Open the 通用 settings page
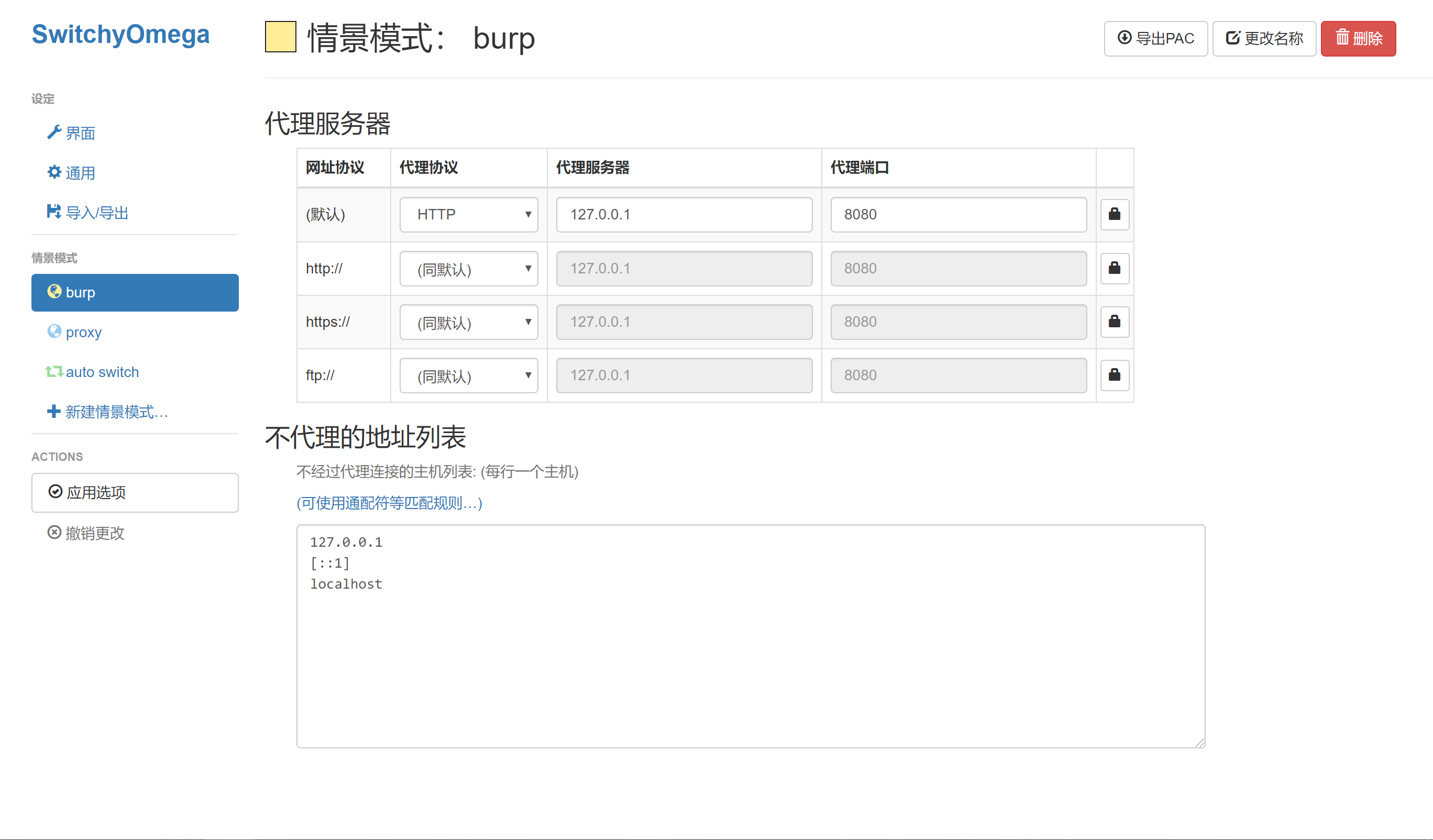 click(x=80, y=173)
